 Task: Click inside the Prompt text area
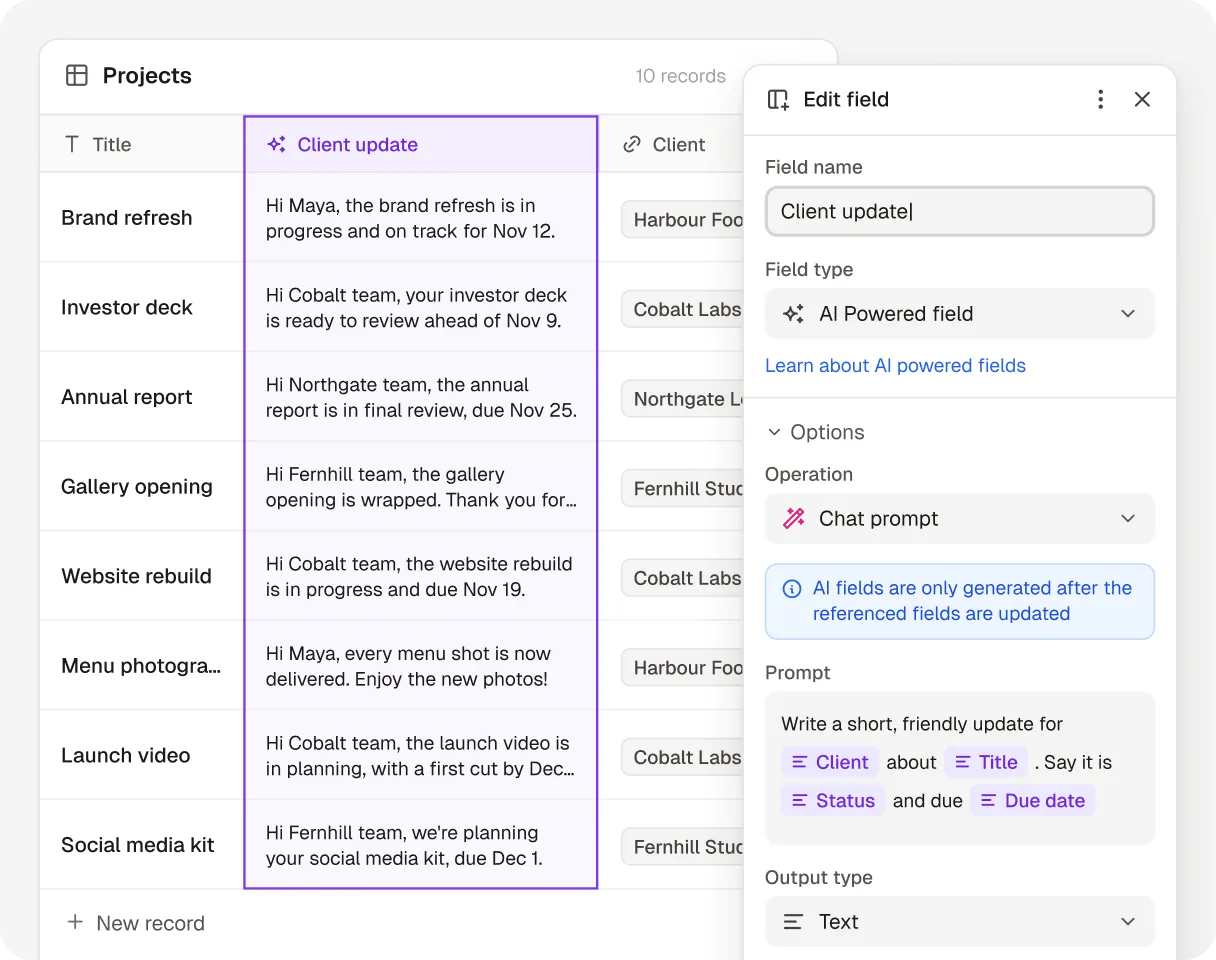[x=960, y=768]
